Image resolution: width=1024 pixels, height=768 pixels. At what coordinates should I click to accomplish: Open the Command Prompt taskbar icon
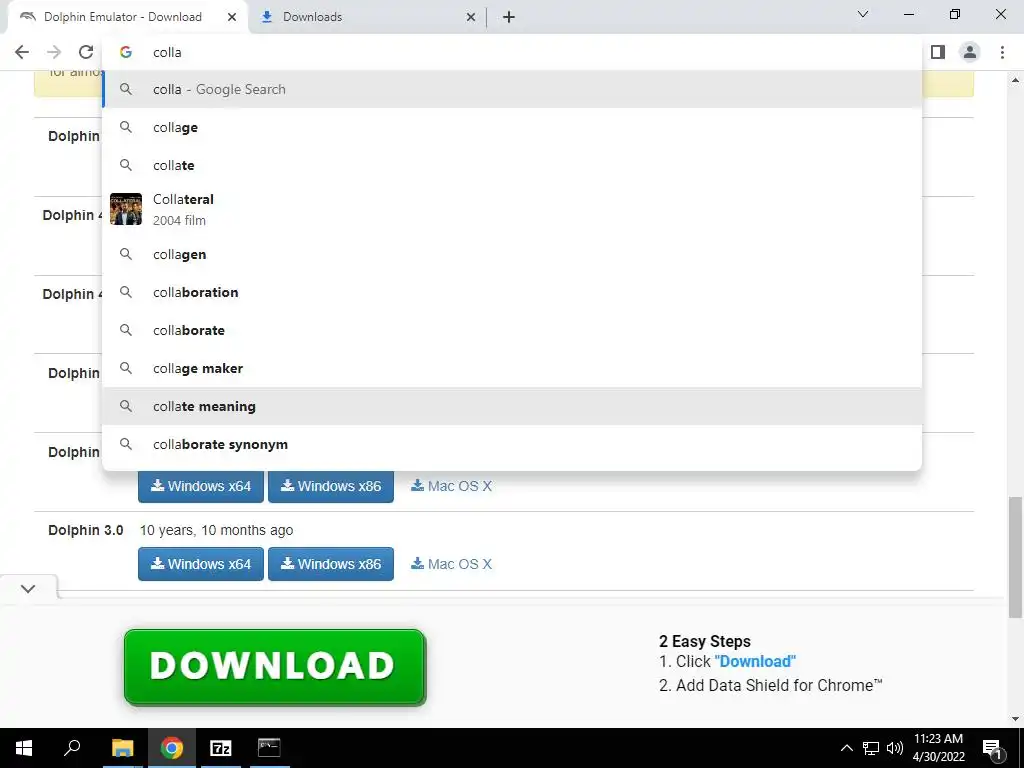click(x=269, y=748)
